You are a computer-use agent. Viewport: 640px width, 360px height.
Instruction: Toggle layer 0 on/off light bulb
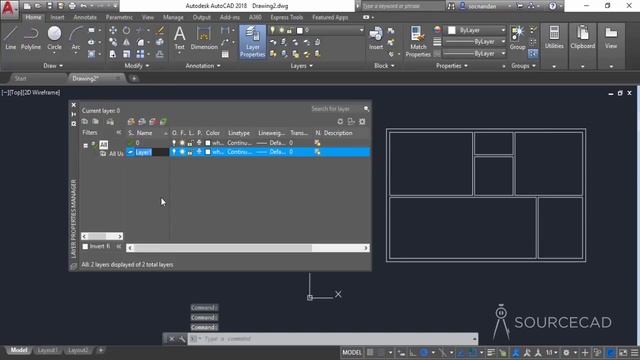174,143
